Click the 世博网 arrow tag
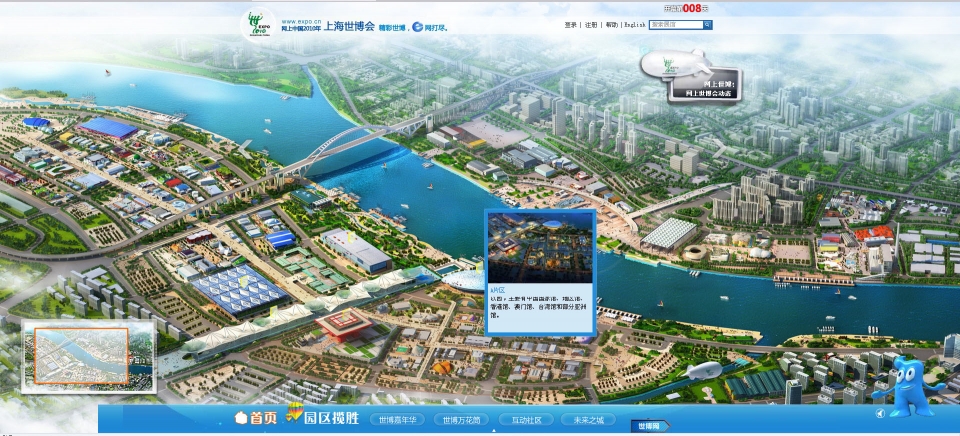The width and height of the screenshot is (960, 436). (x=650, y=426)
